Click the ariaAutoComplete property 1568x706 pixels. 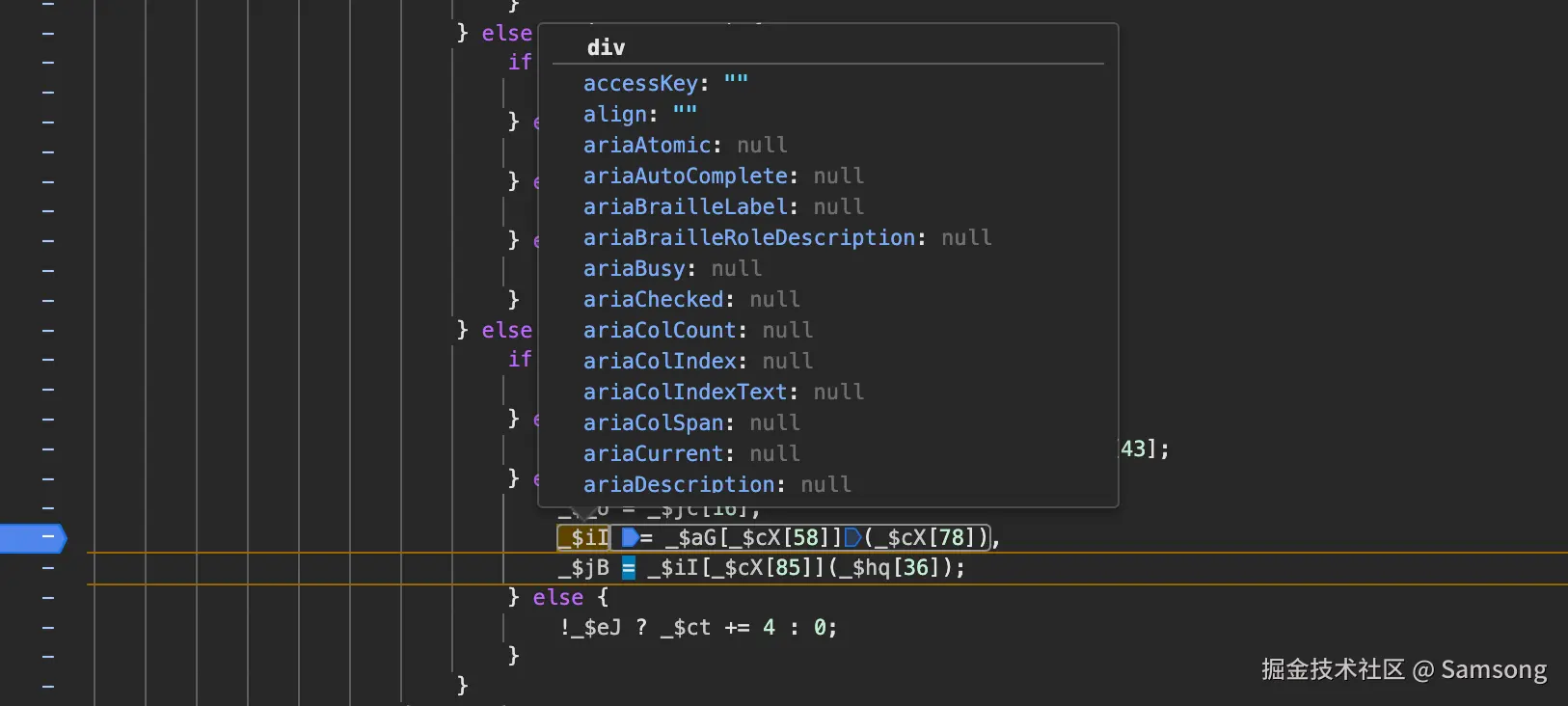click(723, 176)
